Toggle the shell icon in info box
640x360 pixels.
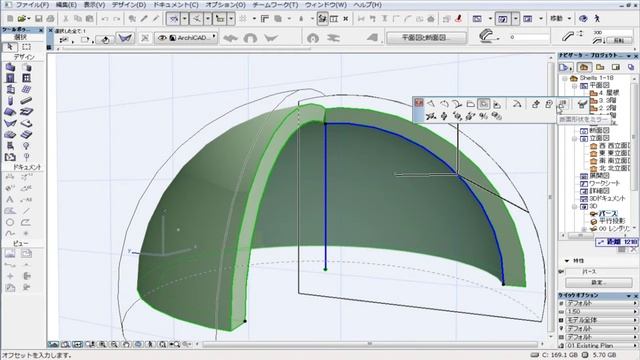[125, 38]
